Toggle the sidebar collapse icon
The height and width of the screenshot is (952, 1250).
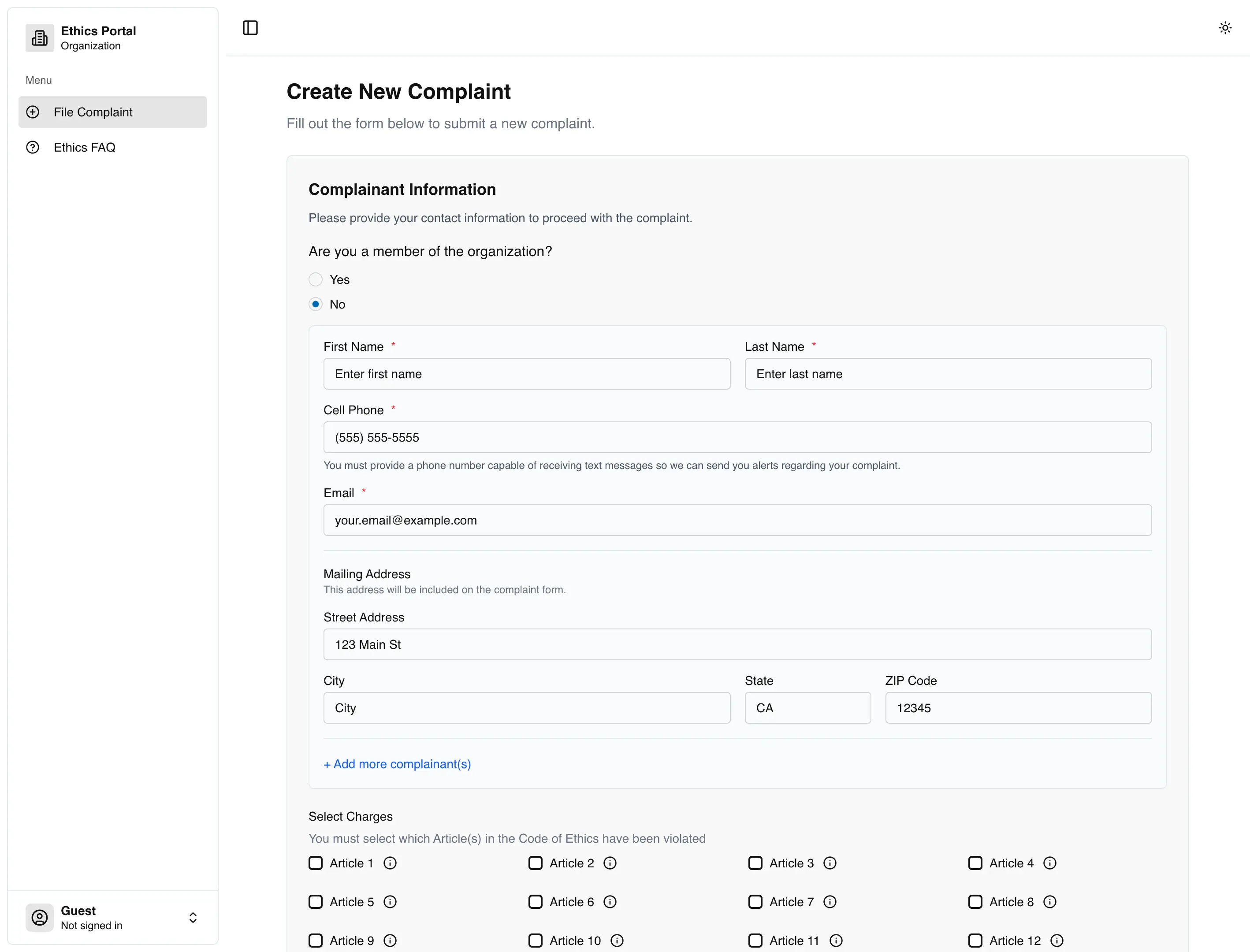[x=250, y=28]
